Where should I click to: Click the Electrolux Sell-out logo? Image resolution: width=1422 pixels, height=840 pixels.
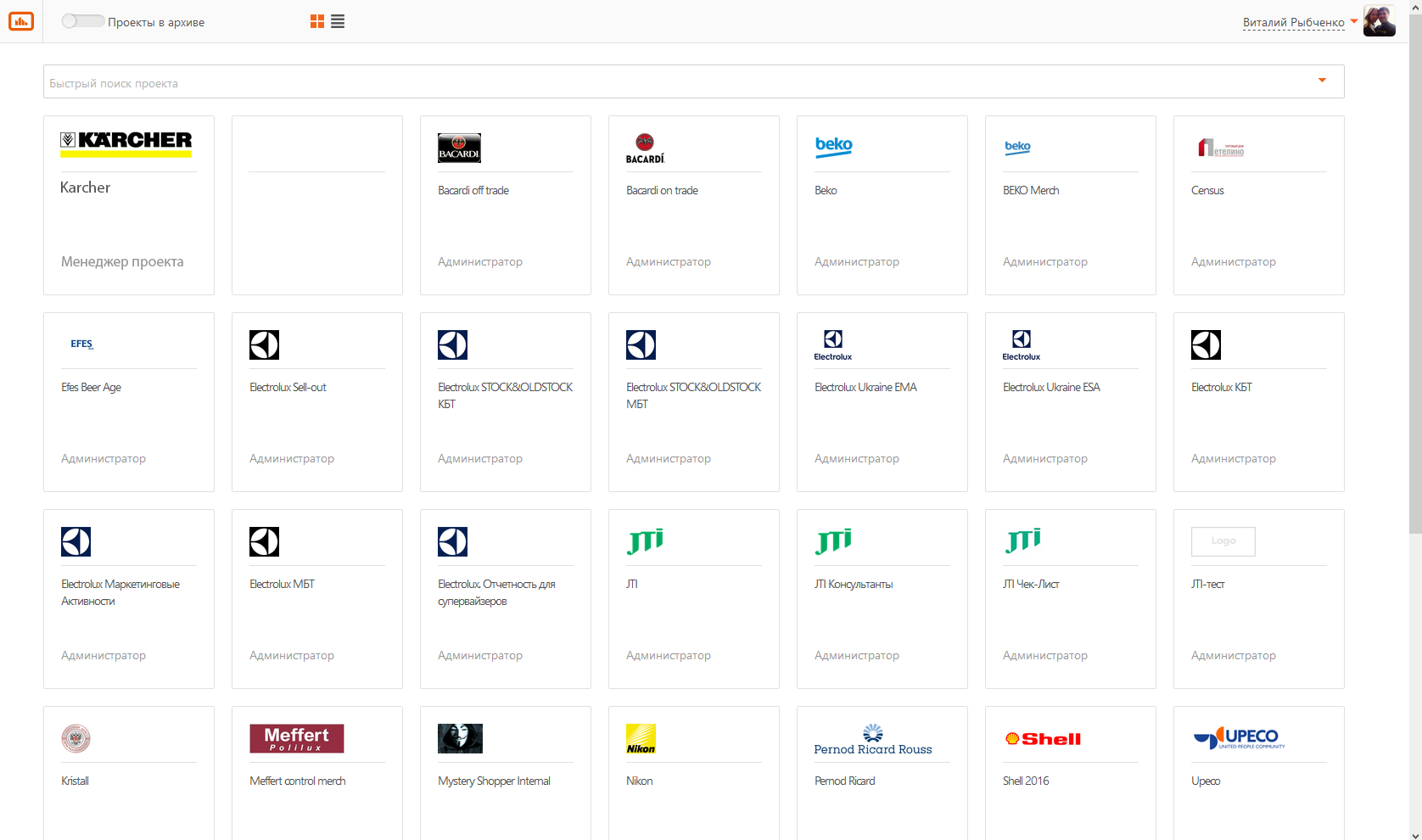[x=264, y=344]
